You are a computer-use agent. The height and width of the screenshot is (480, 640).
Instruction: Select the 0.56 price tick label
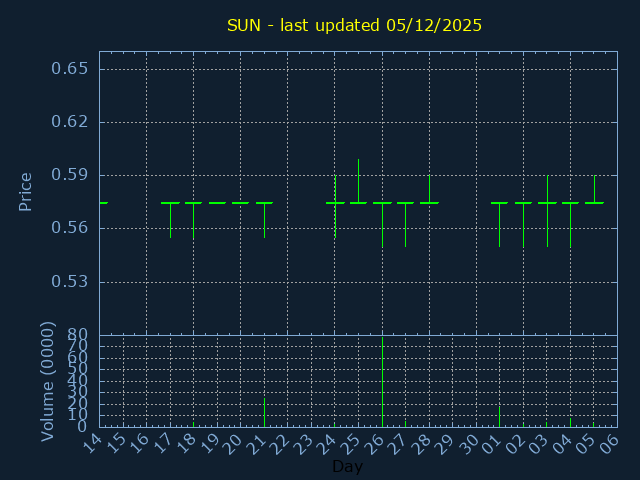coord(70,228)
